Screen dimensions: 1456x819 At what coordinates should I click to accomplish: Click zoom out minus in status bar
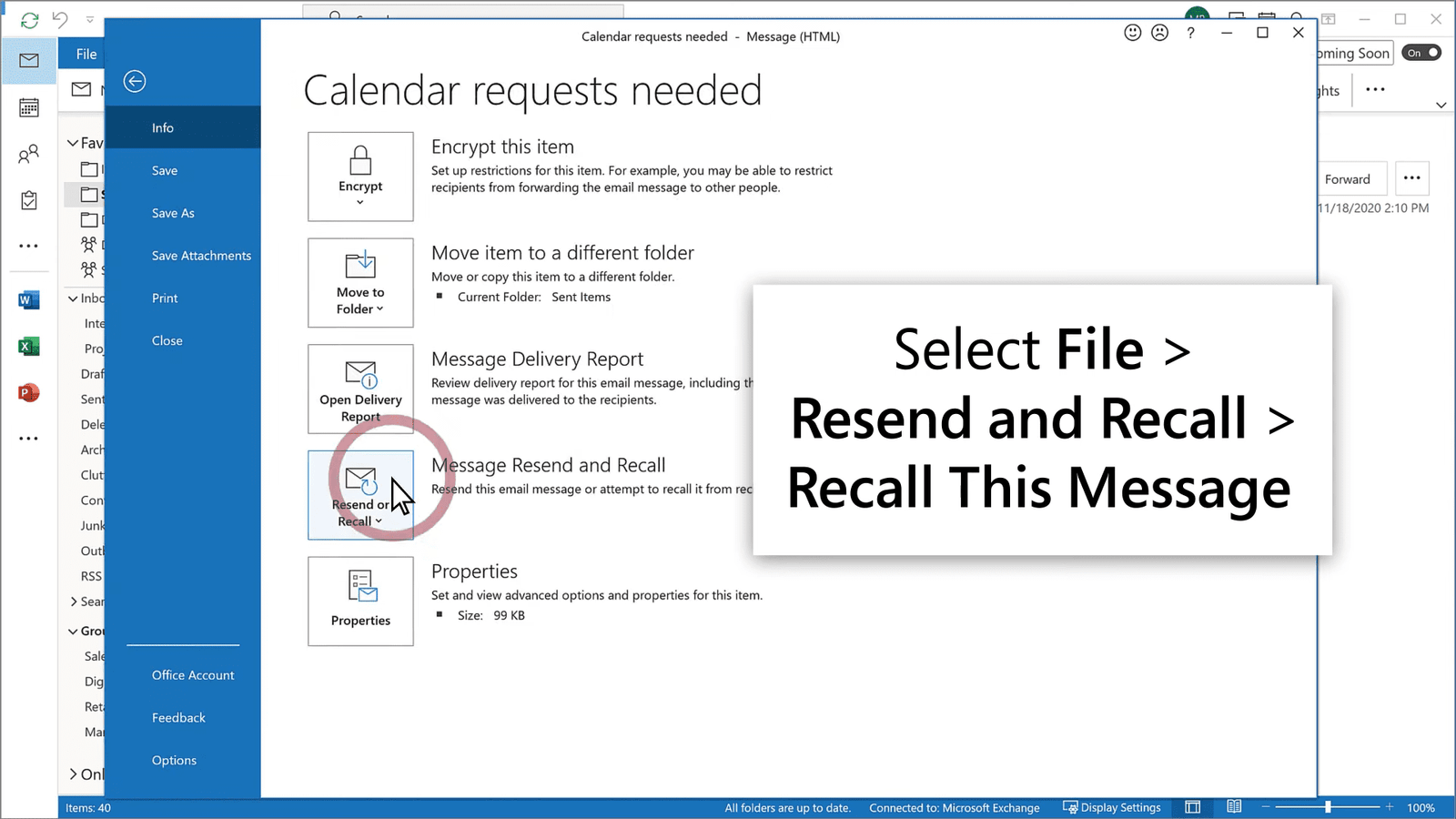tap(1265, 807)
